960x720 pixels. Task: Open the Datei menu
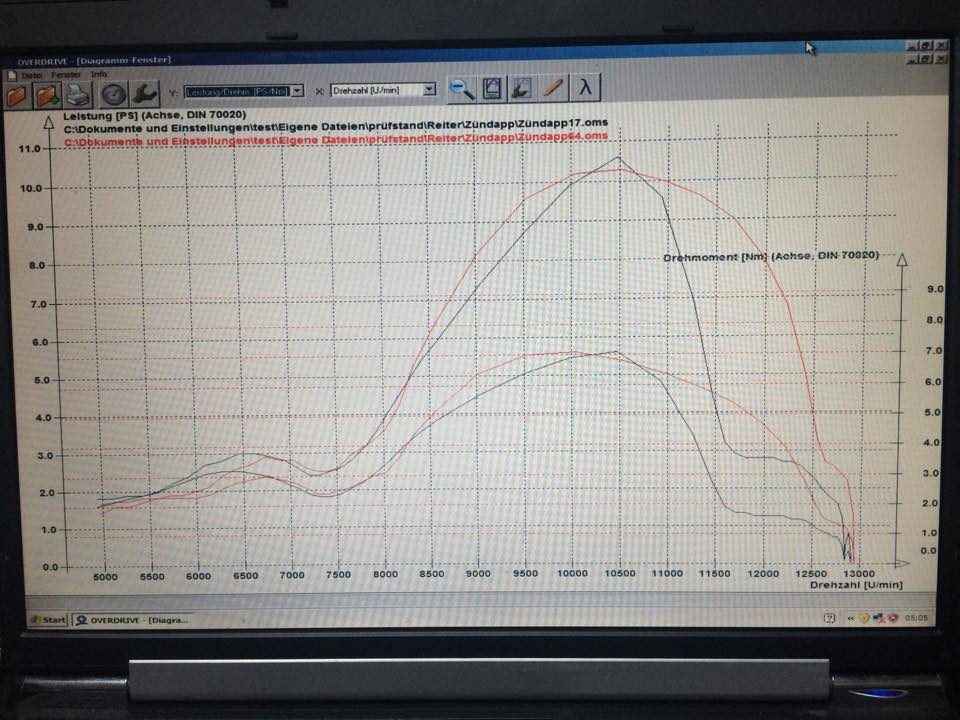31,75
